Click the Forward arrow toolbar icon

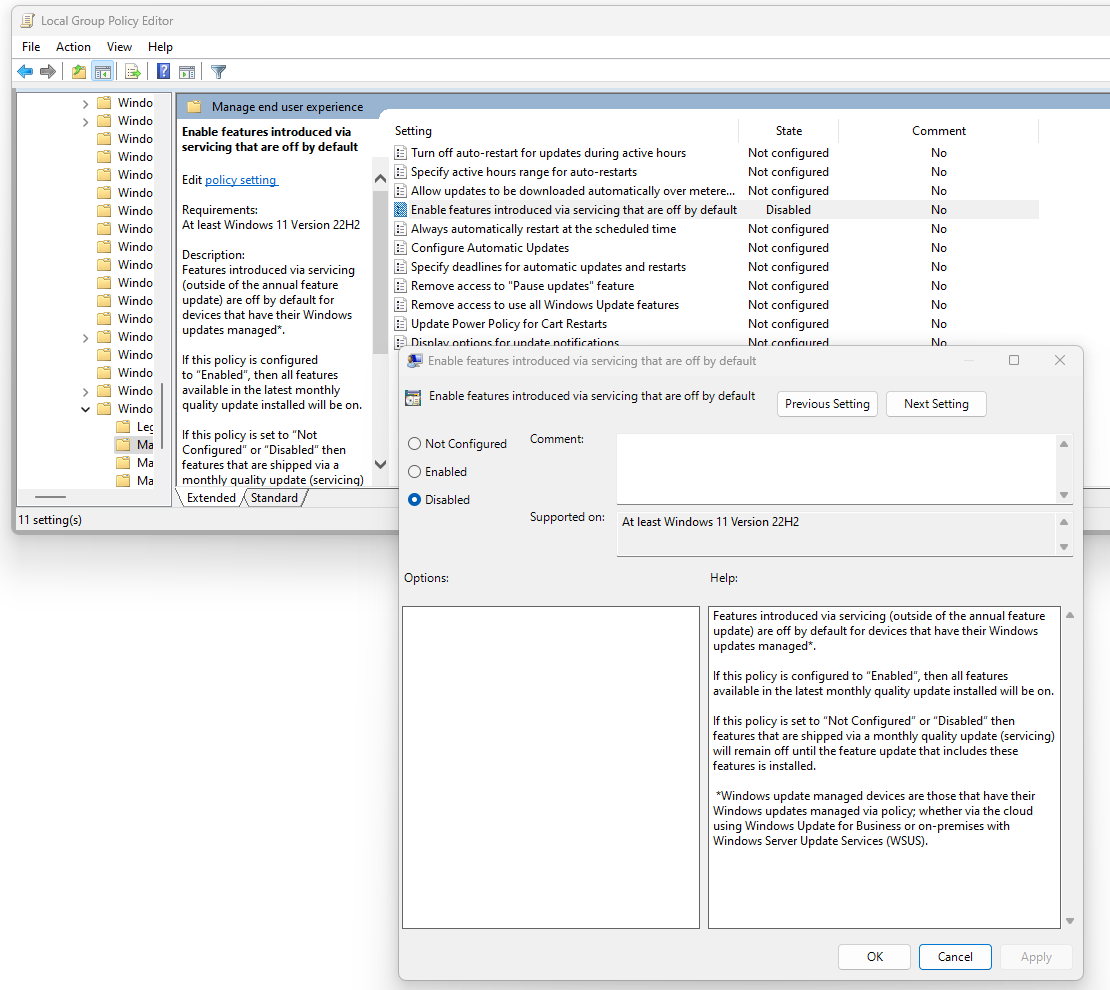pyautogui.click(x=47, y=72)
